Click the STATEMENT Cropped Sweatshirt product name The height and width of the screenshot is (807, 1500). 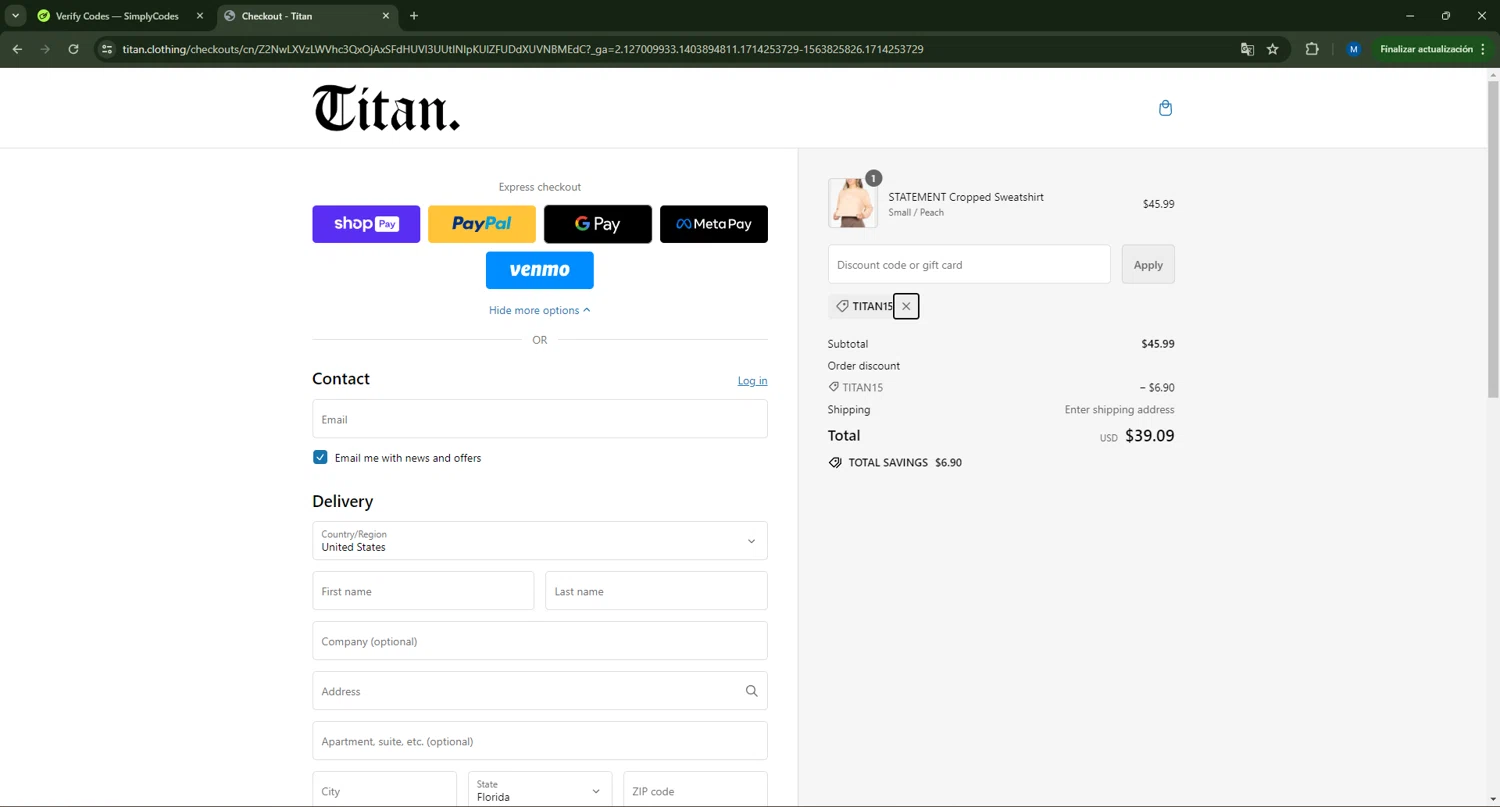coord(966,197)
